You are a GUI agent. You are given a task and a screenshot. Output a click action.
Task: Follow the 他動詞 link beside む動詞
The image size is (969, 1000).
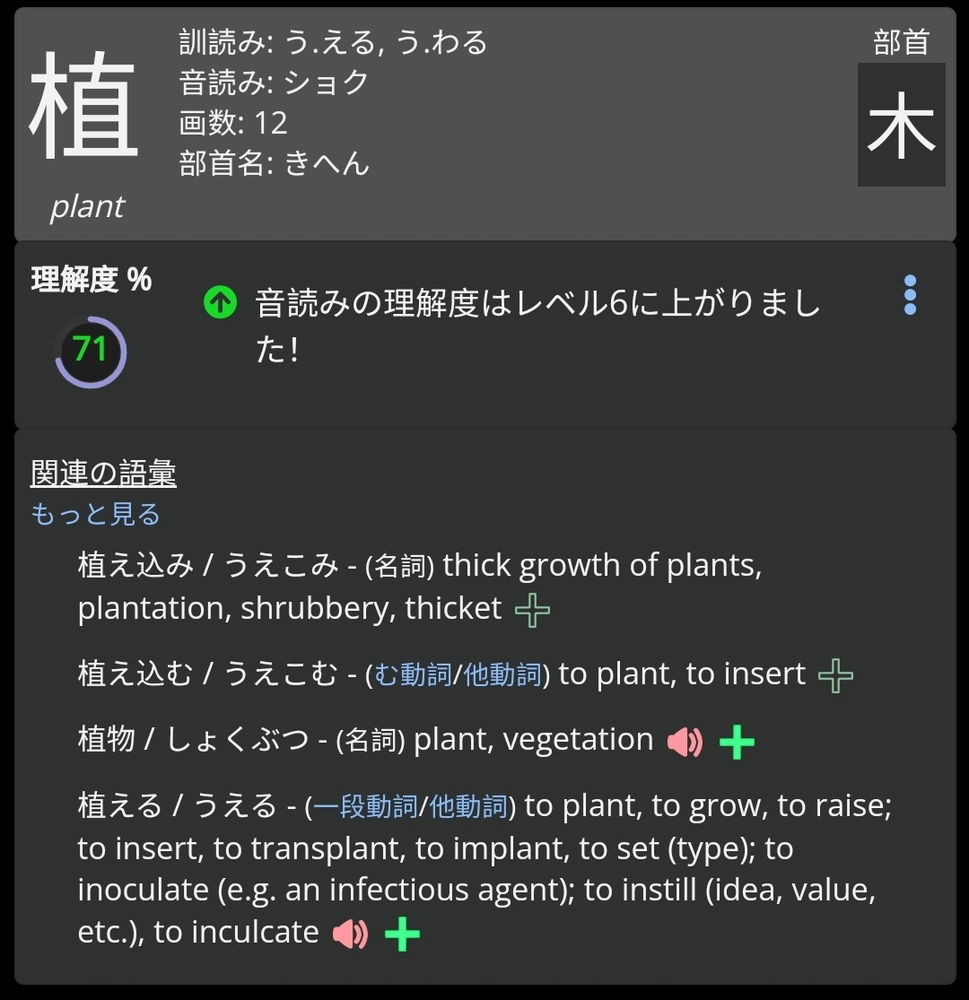pyautogui.click(x=502, y=675)
